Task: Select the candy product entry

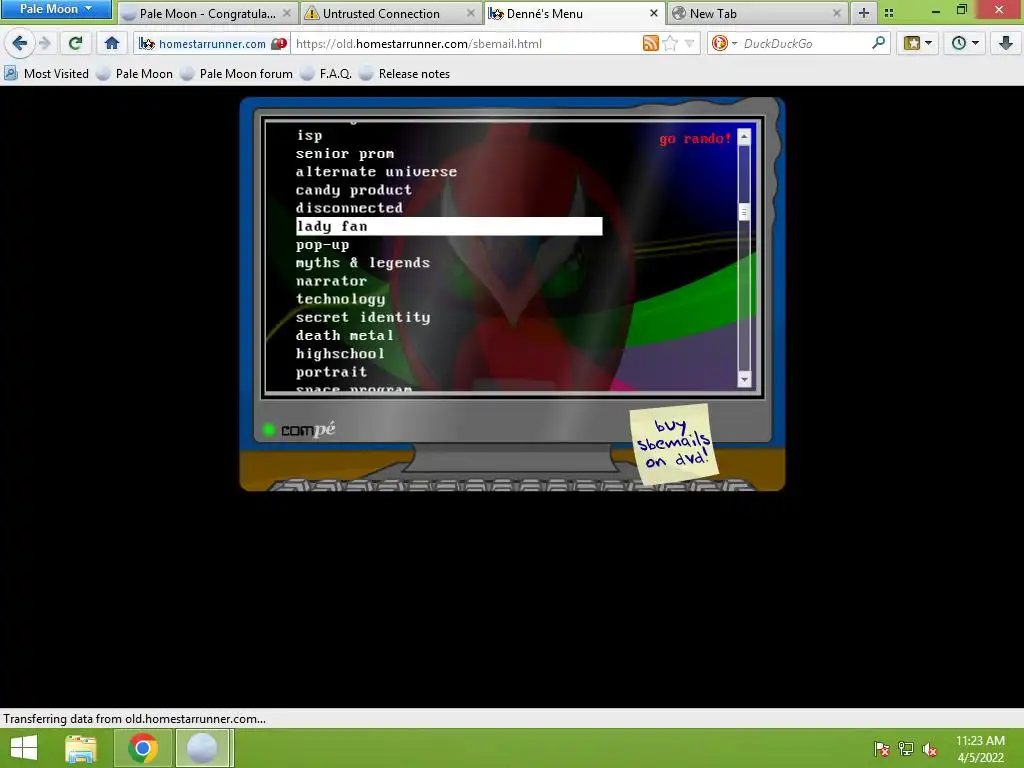Action: [x=353, y=190]
